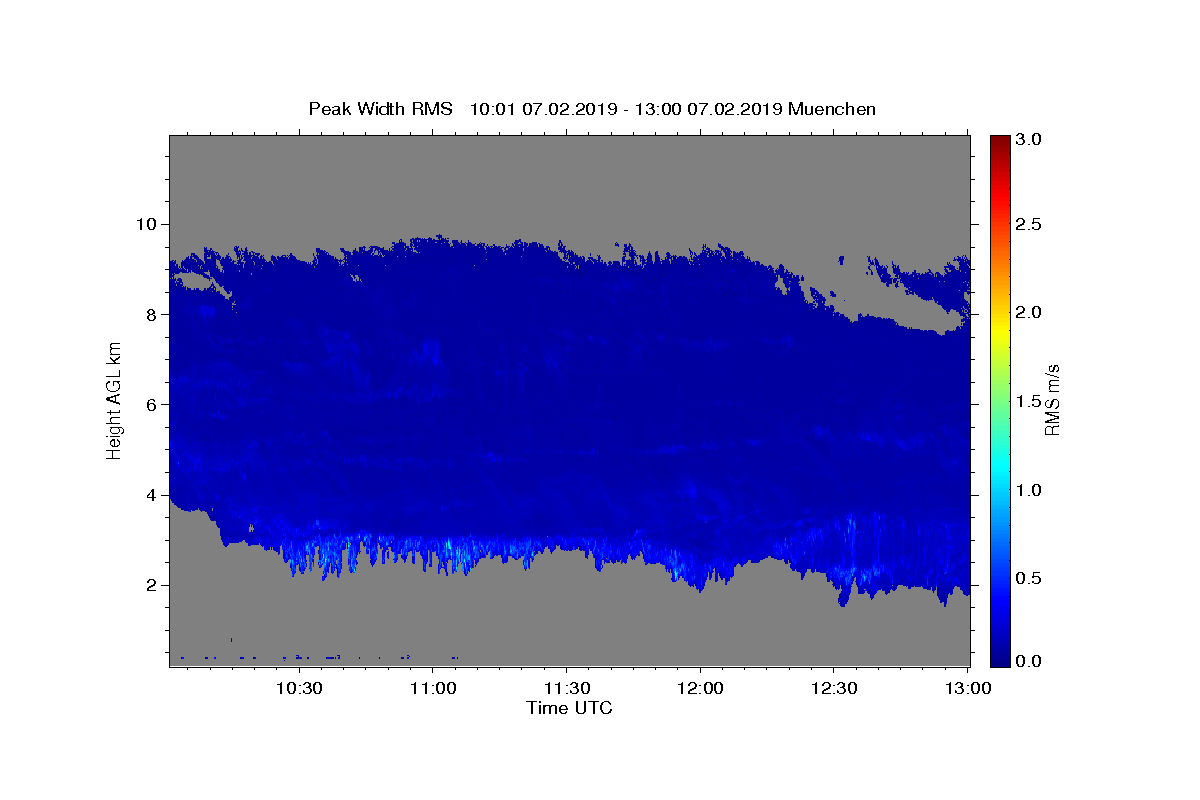The image size is (1200, 800).
Task: Pick the dark blue bottom of colorbar
Action: (999, 660)
